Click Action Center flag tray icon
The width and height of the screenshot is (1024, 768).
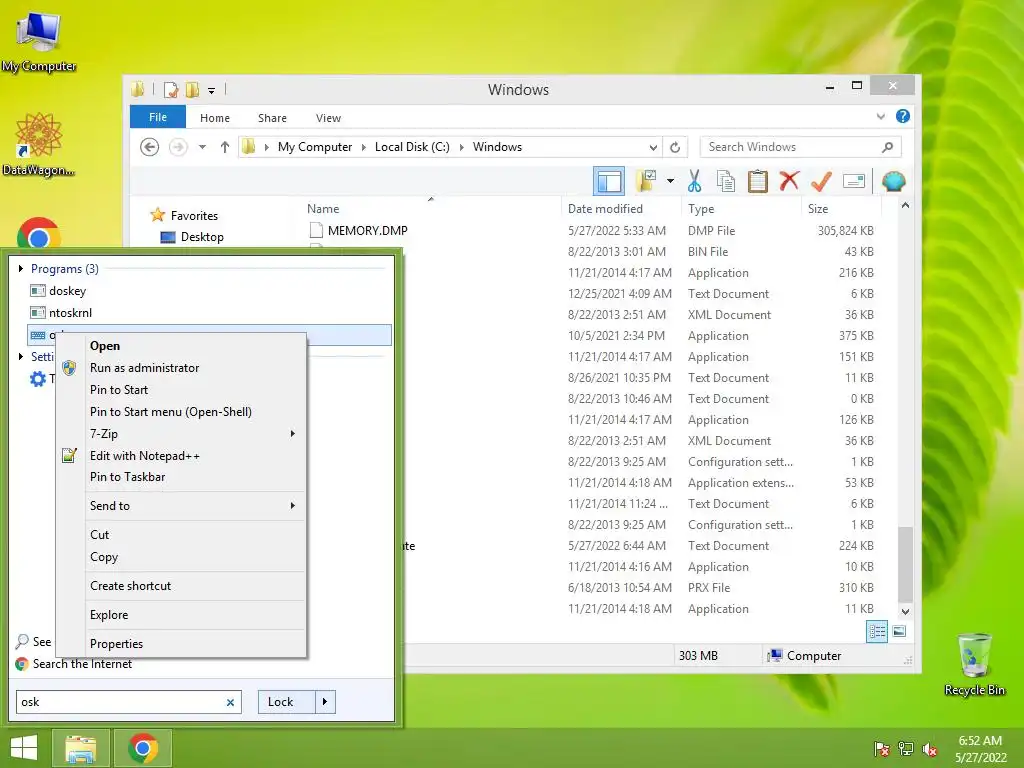[881, 748]
